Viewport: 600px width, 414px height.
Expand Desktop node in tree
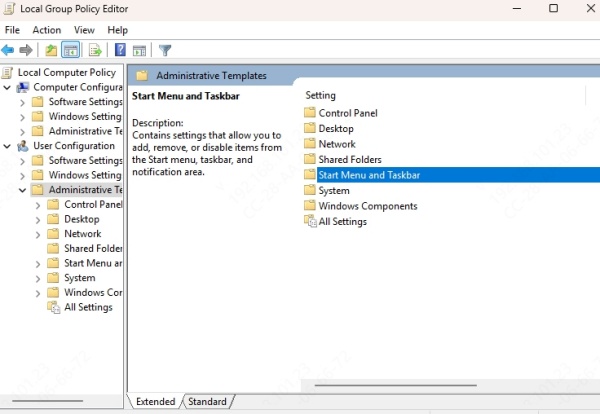click(38, 220)
